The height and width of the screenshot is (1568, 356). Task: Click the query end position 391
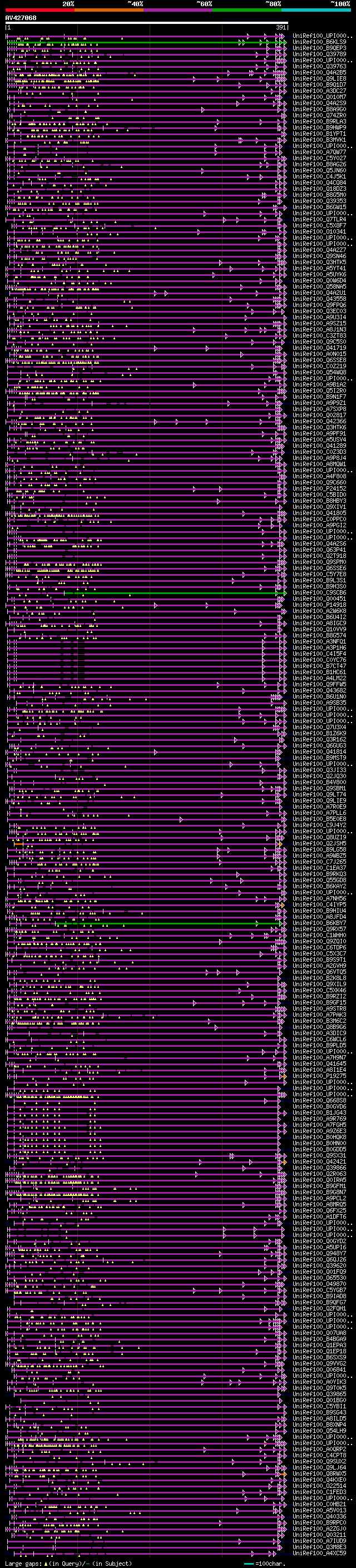click(281, 27)
